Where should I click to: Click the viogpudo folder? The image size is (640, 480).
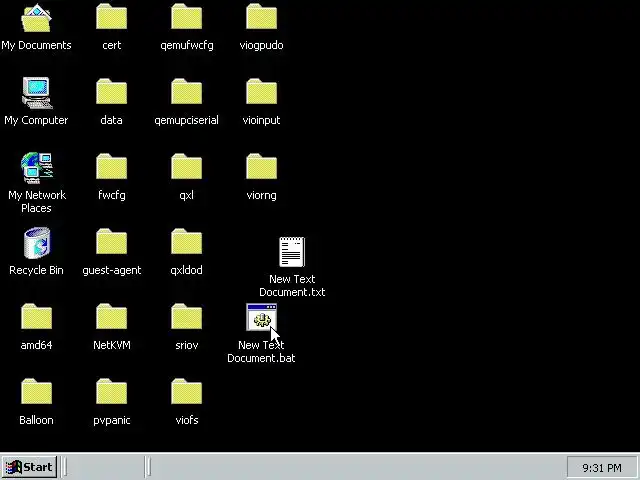click(x=262, y=17)
